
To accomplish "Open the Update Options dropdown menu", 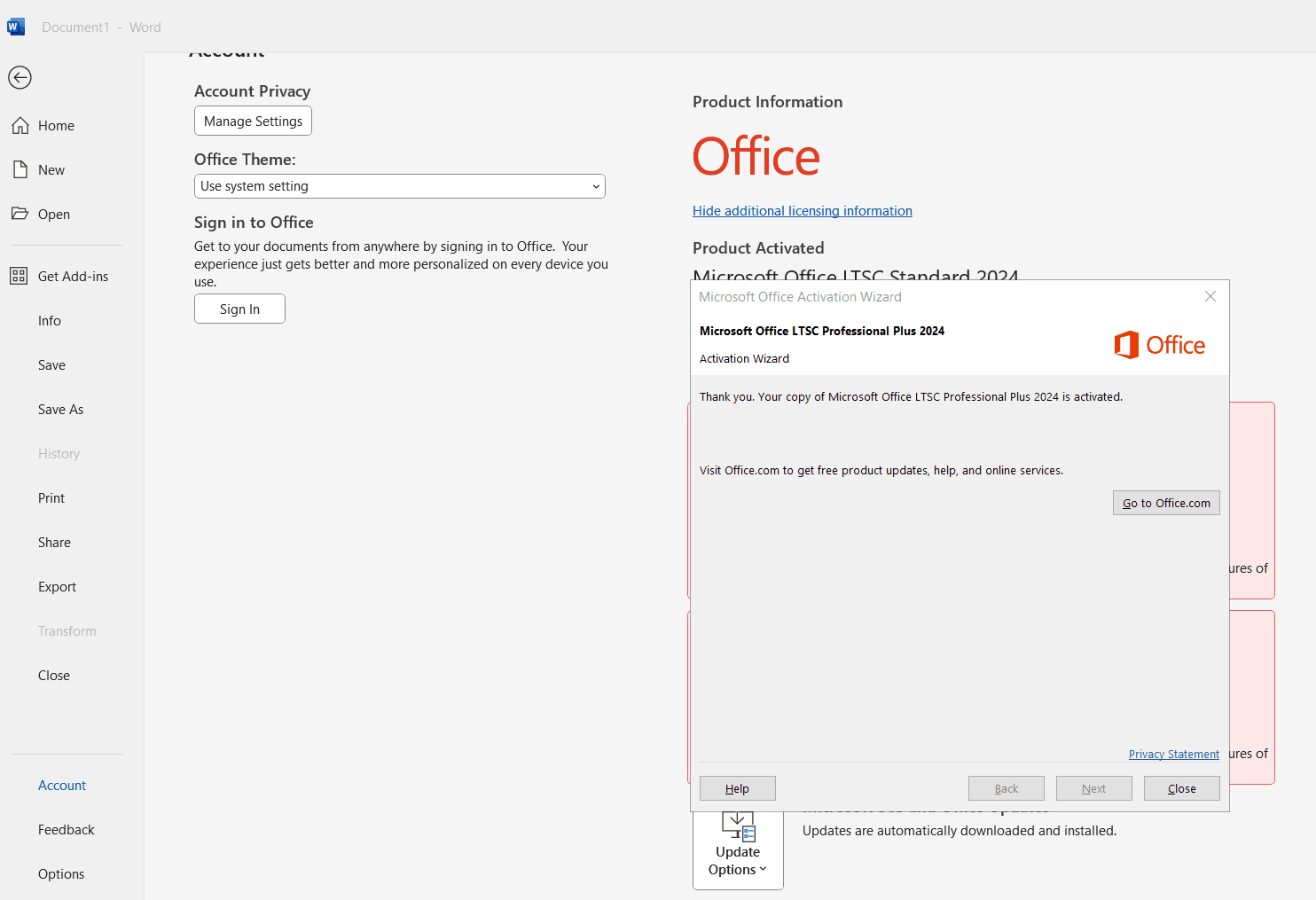I will [738, 861].
